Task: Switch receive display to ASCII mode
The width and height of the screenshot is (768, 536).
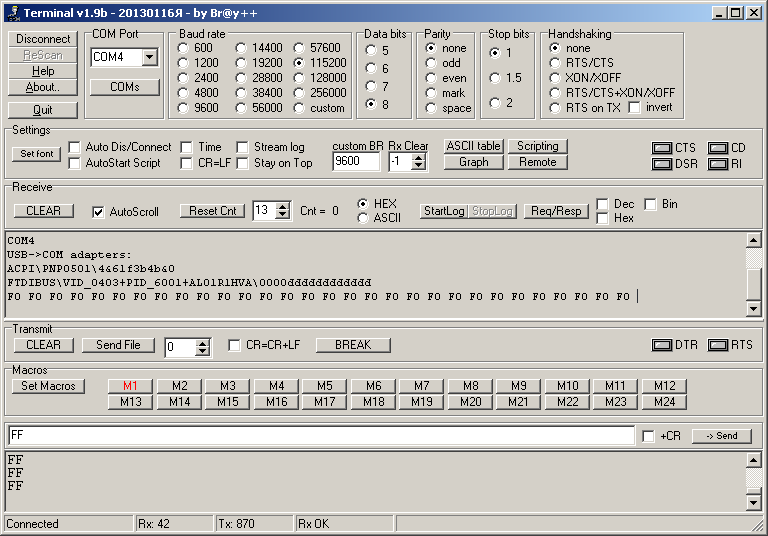Action: (363, 218)
